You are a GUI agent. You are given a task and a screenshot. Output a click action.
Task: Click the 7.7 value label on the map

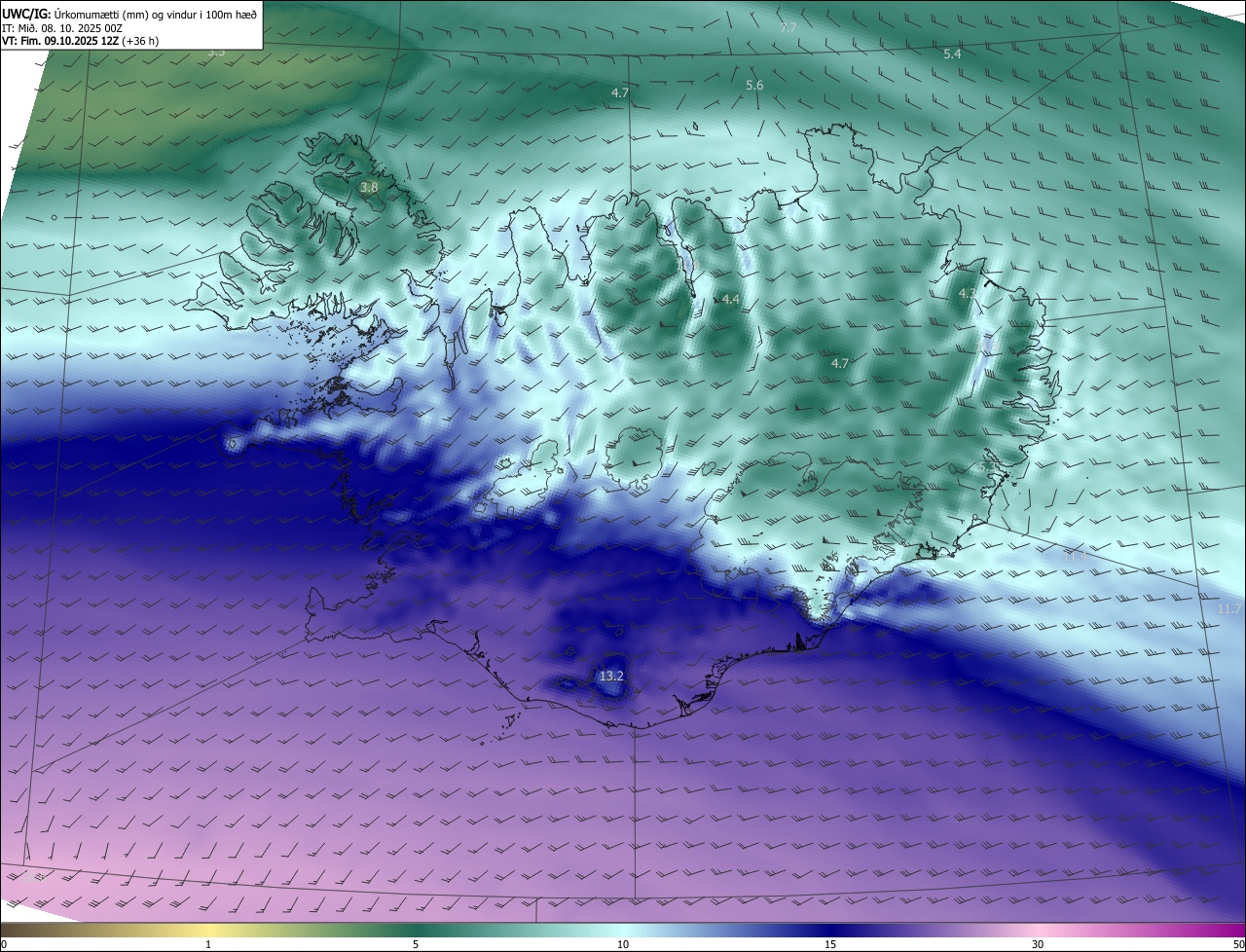pyautogui.click(x=788, y=27)
